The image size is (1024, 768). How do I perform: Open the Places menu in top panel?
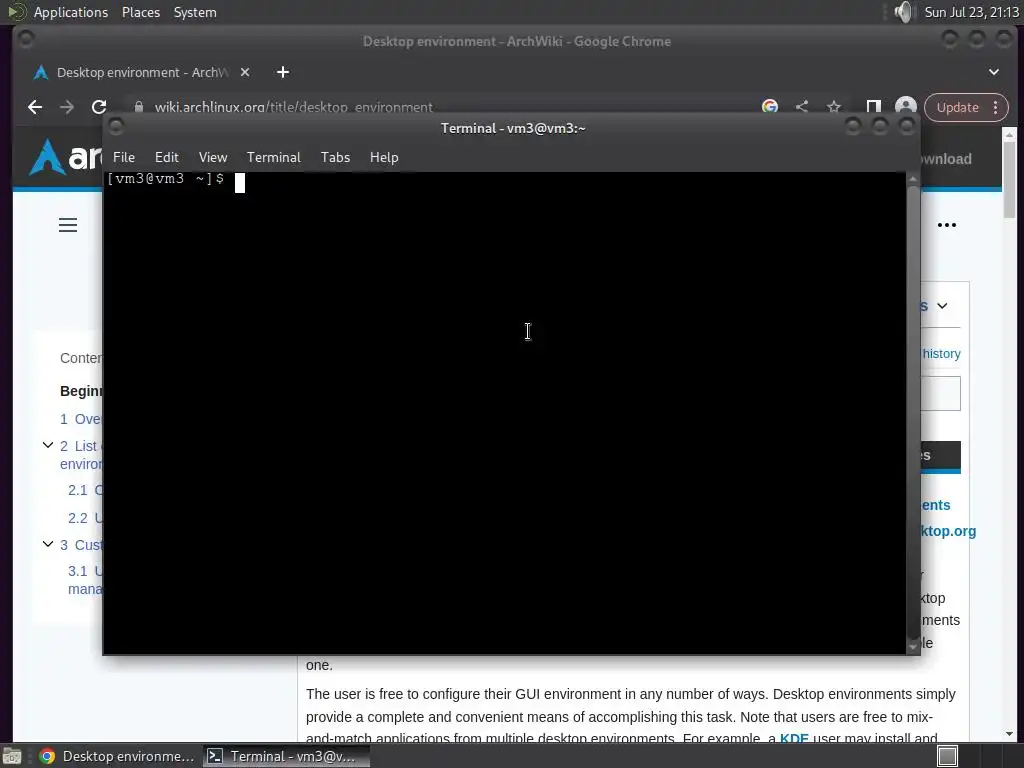[x=141, y=12]
